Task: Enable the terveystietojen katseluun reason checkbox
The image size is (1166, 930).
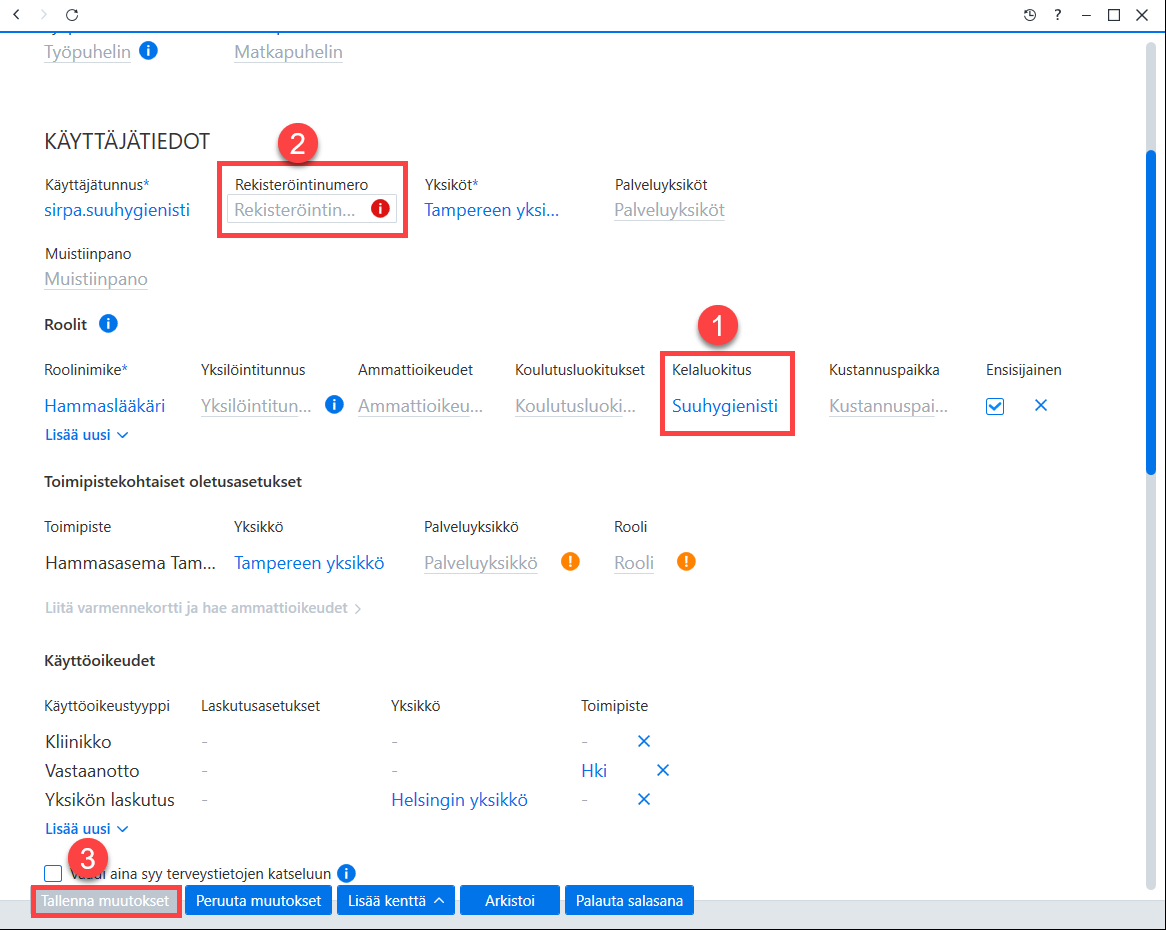Action: [x=53, y=873]
